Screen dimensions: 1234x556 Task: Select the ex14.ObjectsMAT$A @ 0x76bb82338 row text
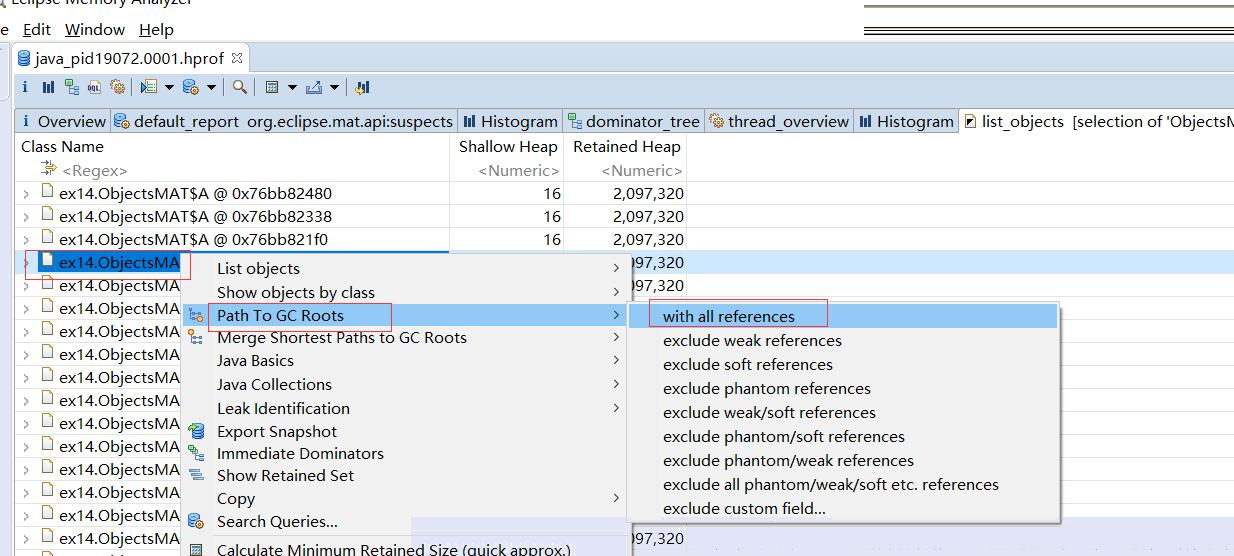[x=195, y=216]
